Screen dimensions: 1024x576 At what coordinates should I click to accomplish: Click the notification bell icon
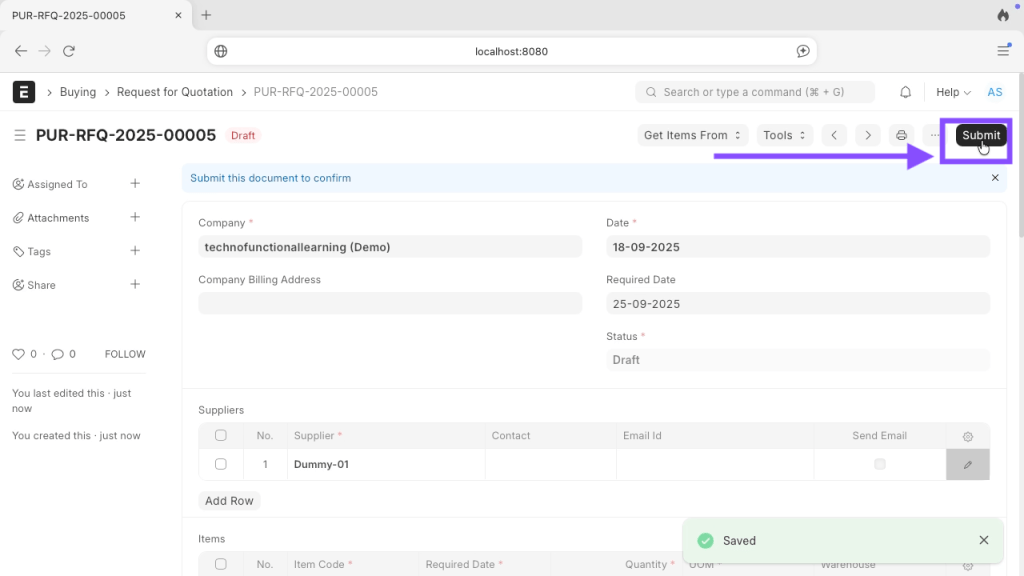click(905, 92)
